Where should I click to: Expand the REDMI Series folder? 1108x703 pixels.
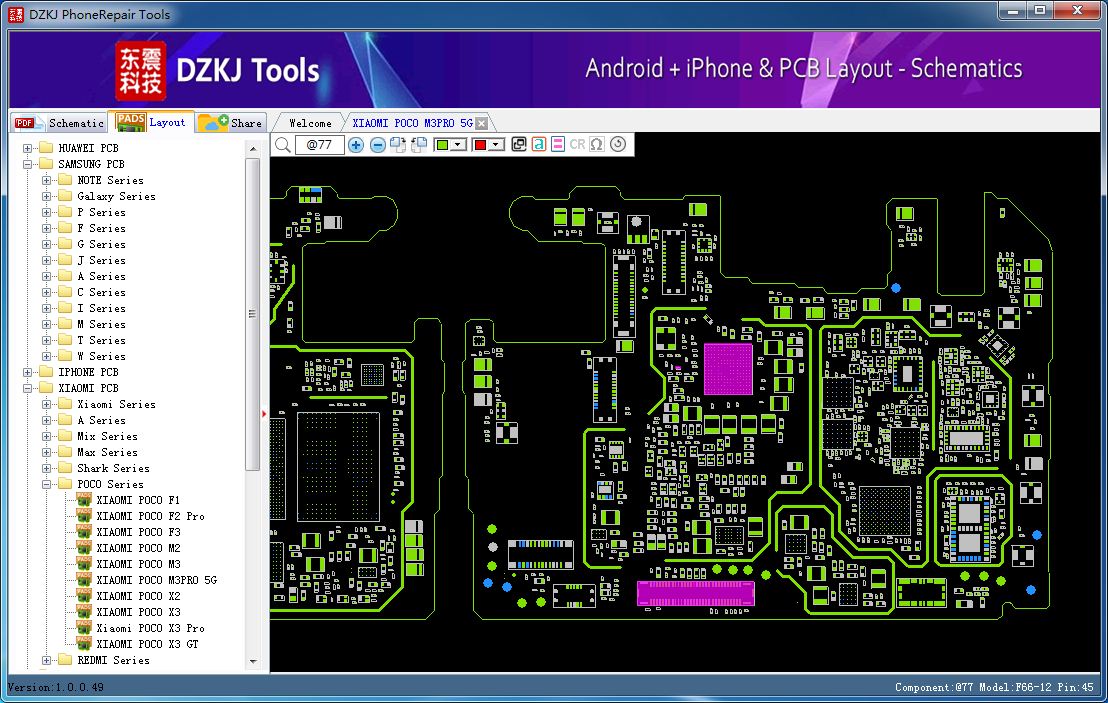tap(46, 661)
